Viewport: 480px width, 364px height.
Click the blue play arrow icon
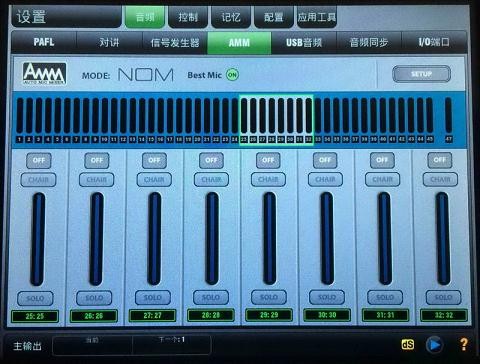pos(434,344)
